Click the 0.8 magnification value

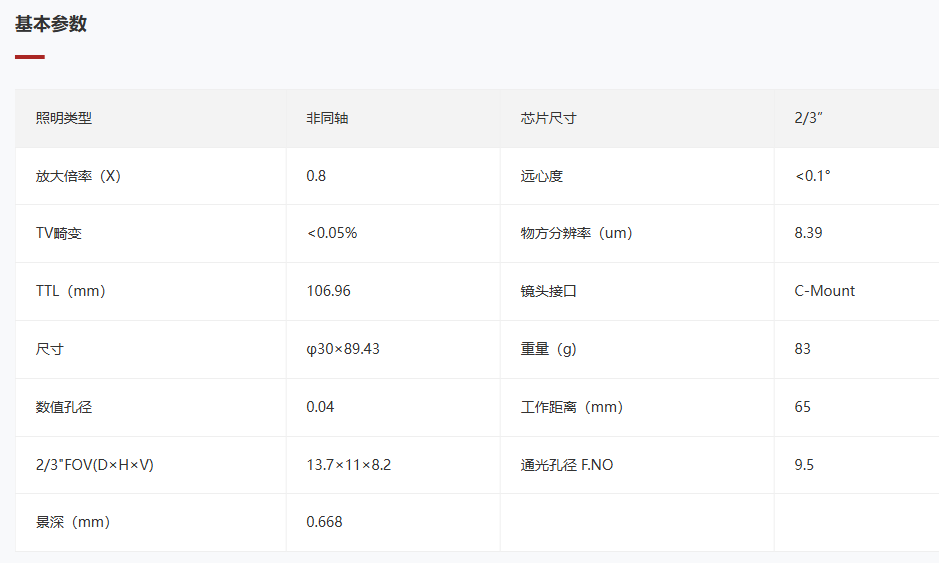point(316,175)
